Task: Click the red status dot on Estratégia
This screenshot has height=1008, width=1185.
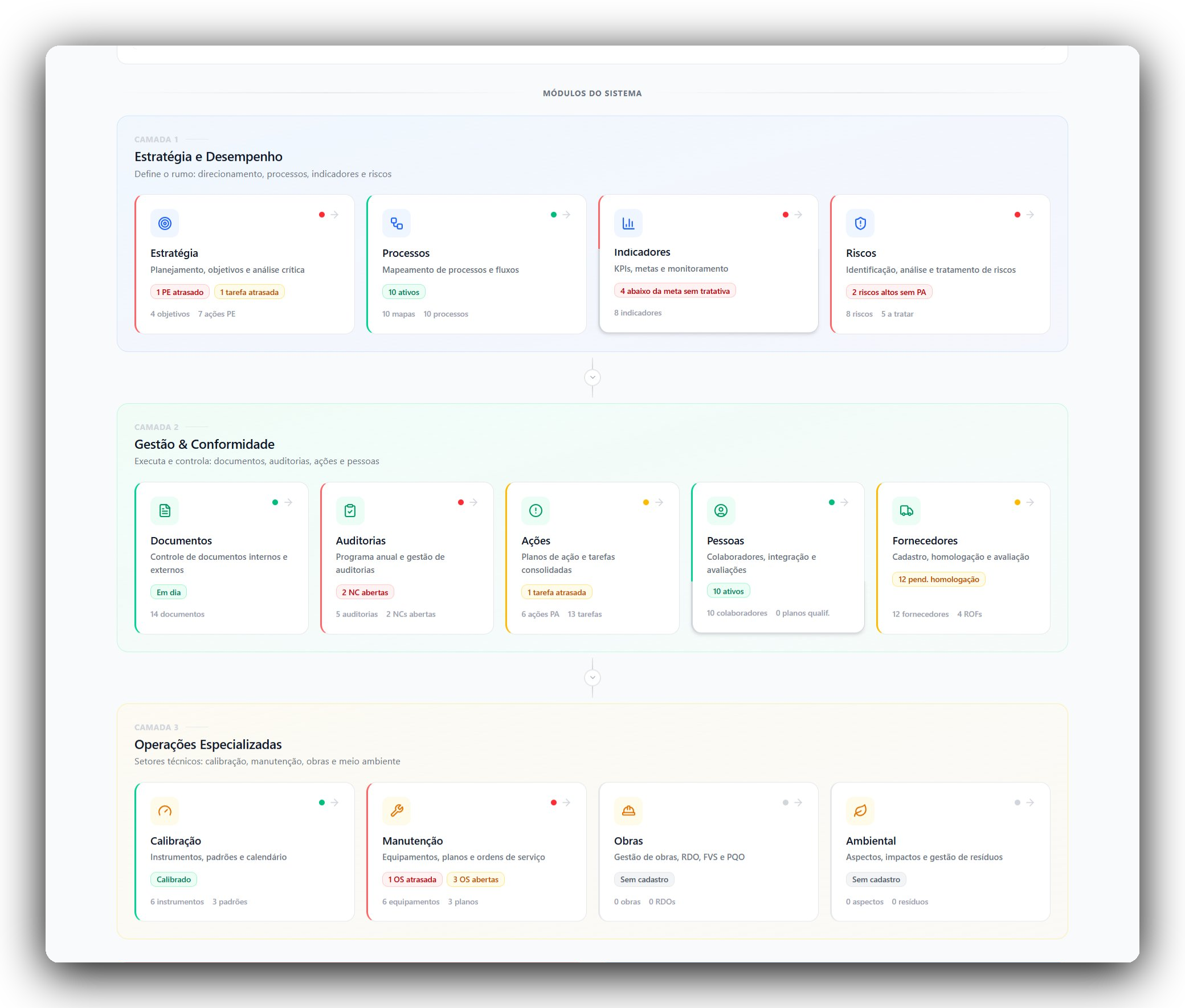Action: click(322, 215)
